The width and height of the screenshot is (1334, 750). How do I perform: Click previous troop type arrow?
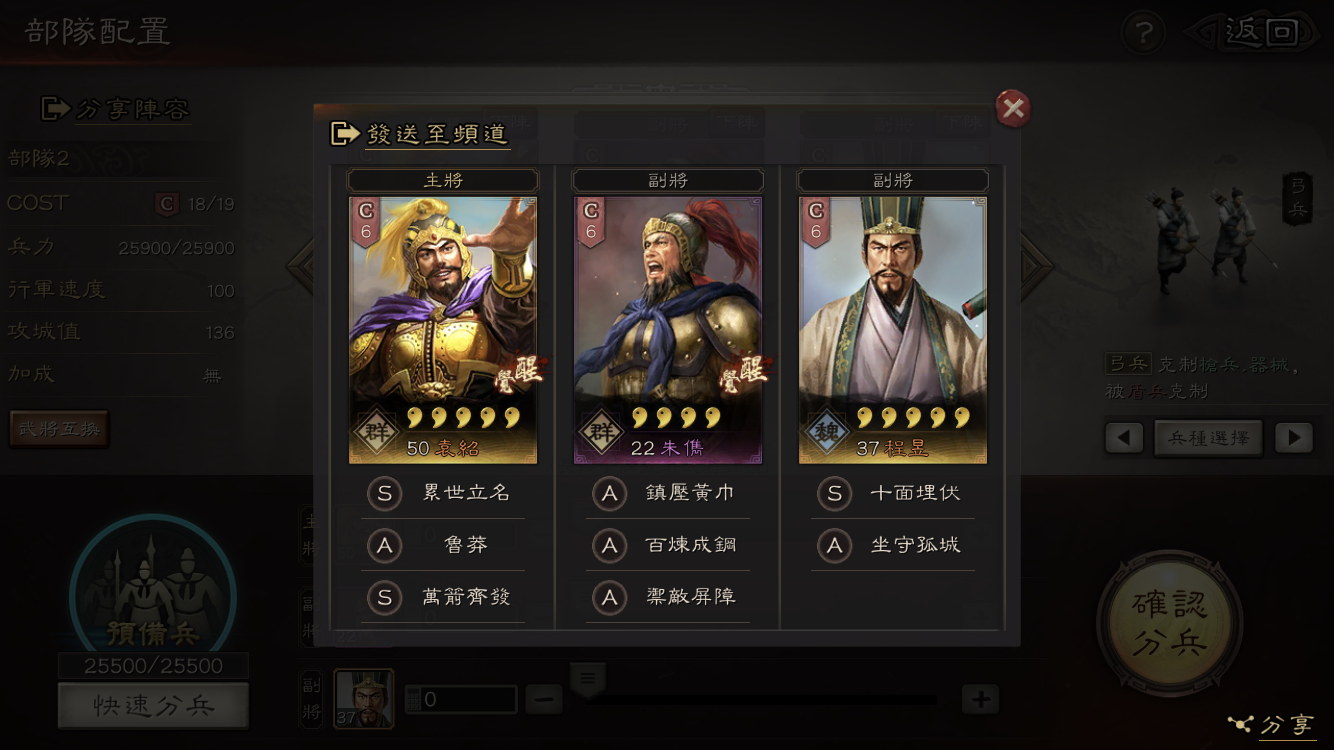(x=1124, y=438)
